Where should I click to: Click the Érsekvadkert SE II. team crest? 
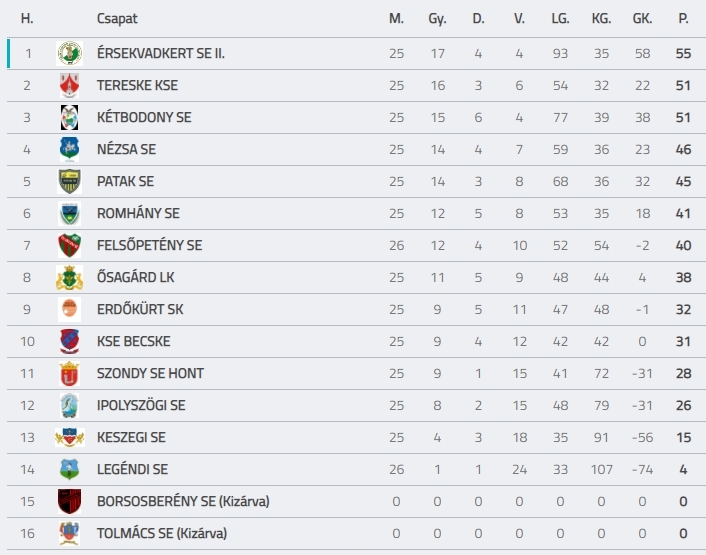69,54
